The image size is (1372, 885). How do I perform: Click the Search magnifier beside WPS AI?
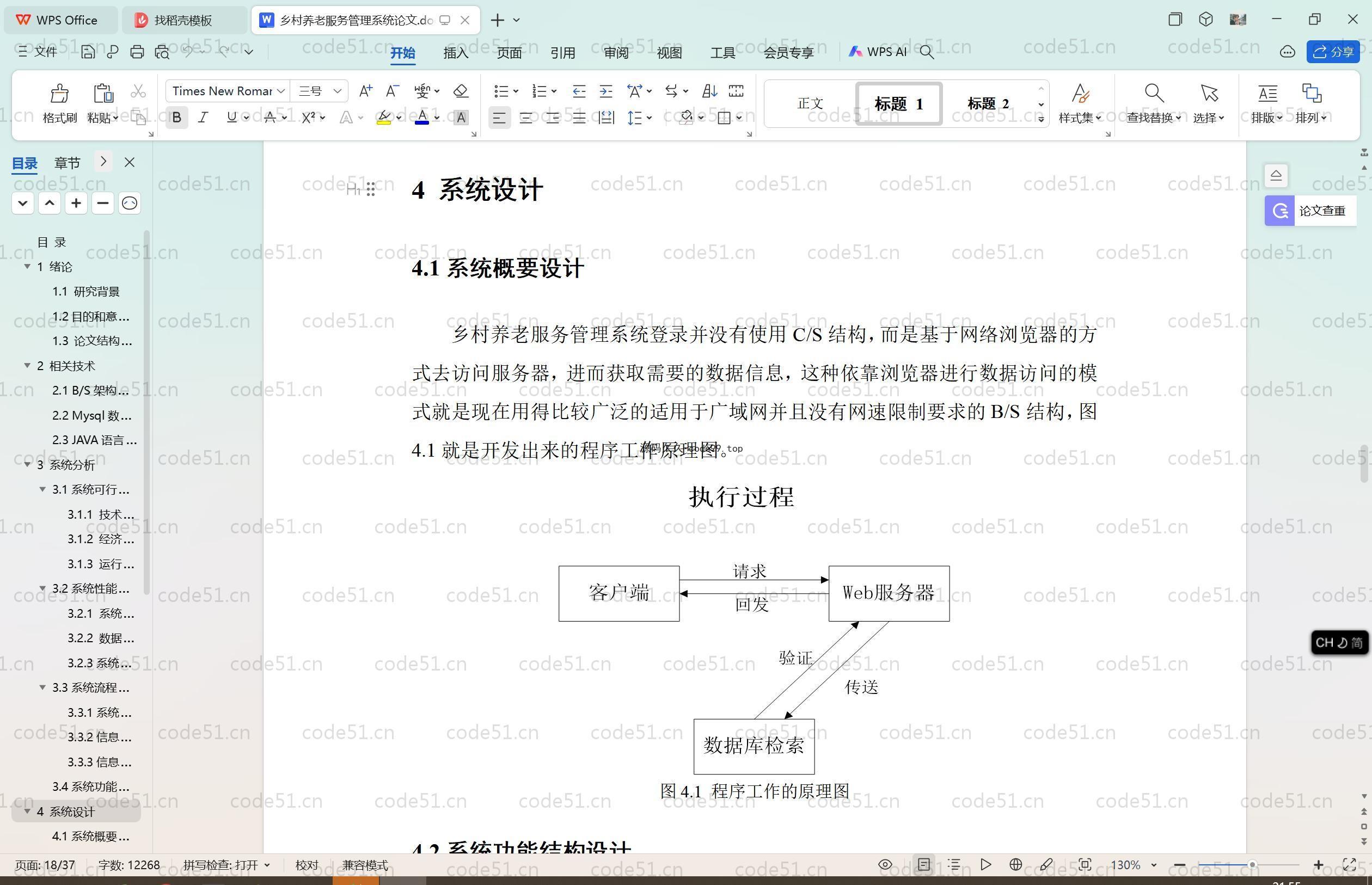[x=927, y=52]
